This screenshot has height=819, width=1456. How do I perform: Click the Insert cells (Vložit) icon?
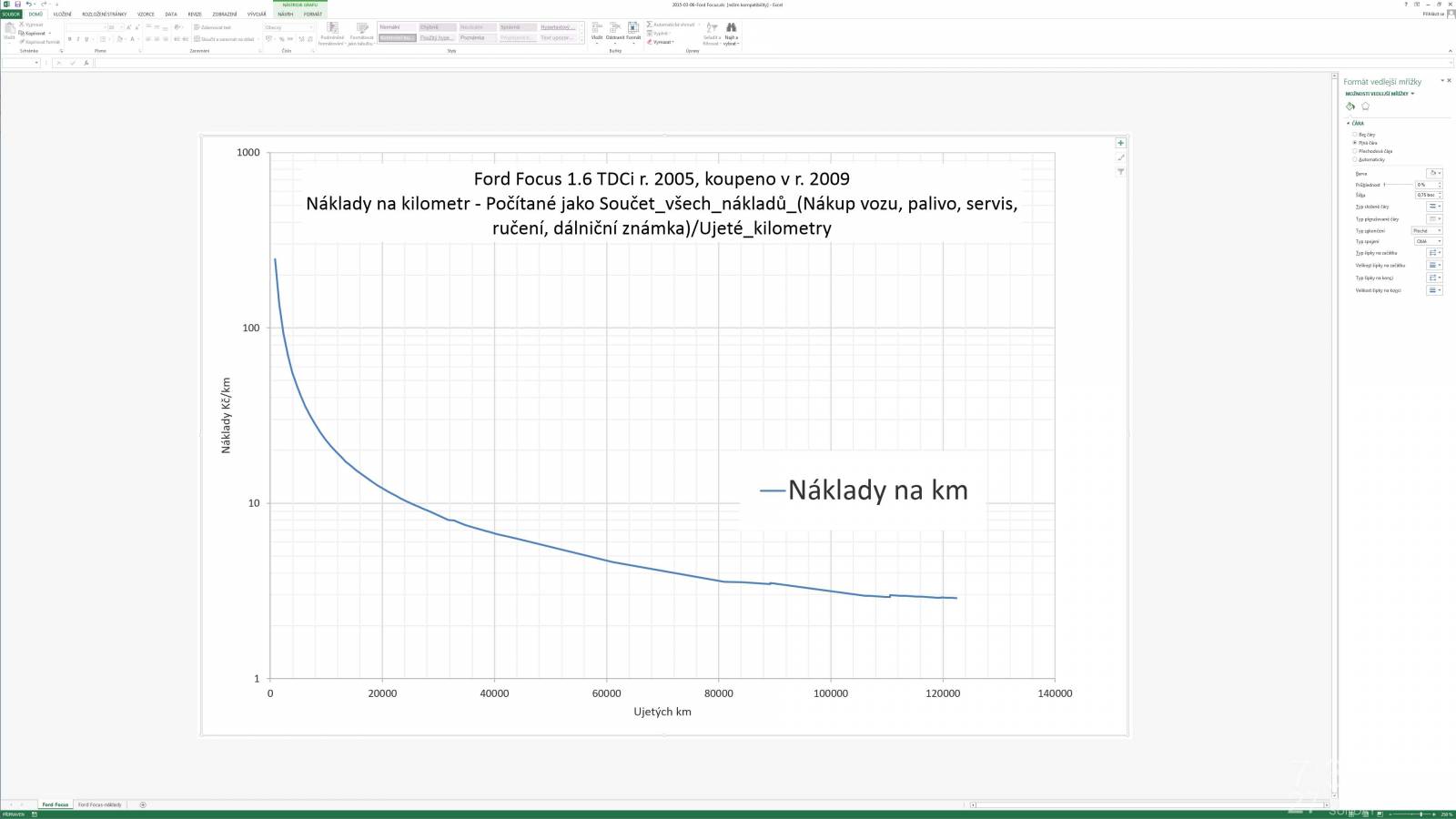pyautogui.click(x=597, y=28)
